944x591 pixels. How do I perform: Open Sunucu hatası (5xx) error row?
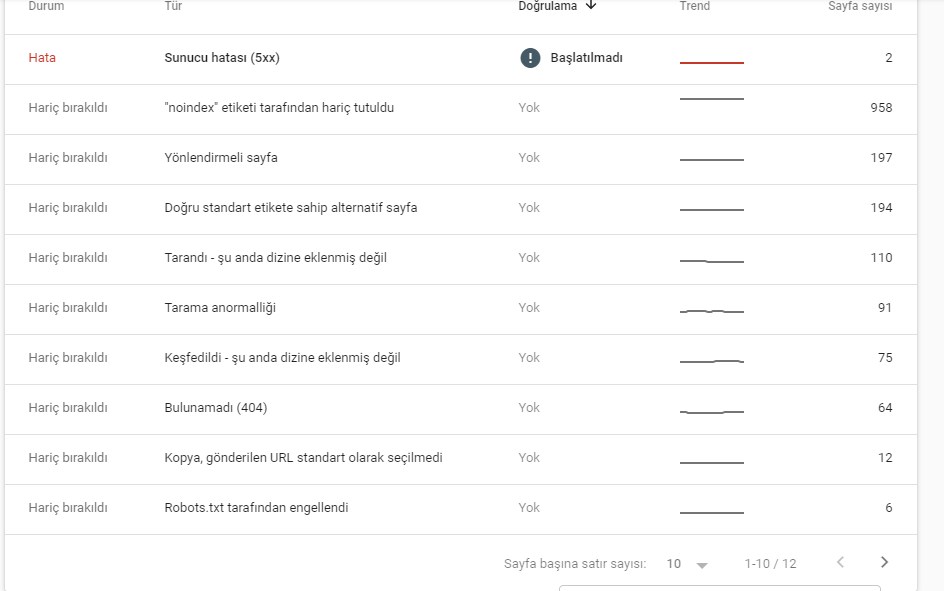tap(461, 59)
